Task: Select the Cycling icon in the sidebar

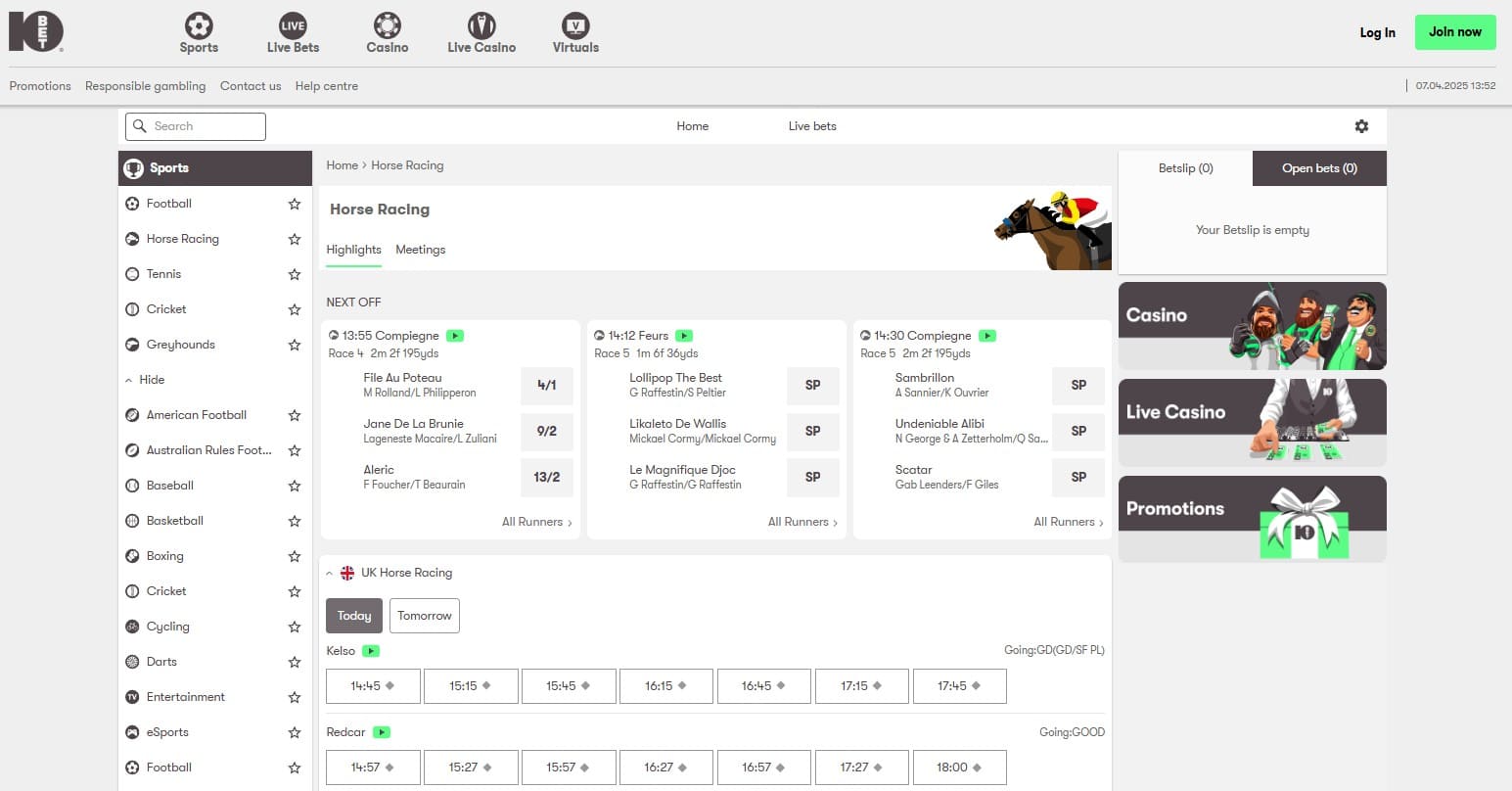Action: [x=132, y=627]
